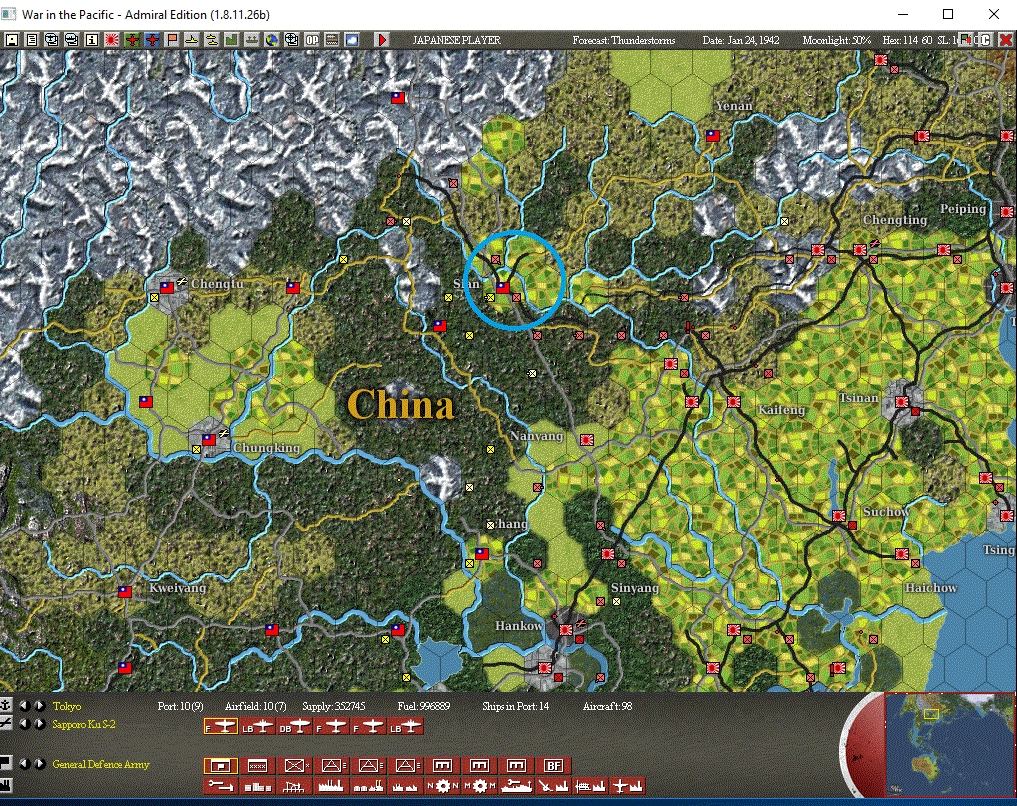Click previous unit arrow beside General Defence Army
Viewport: 1017px width, 806px height.
(25, 764)
